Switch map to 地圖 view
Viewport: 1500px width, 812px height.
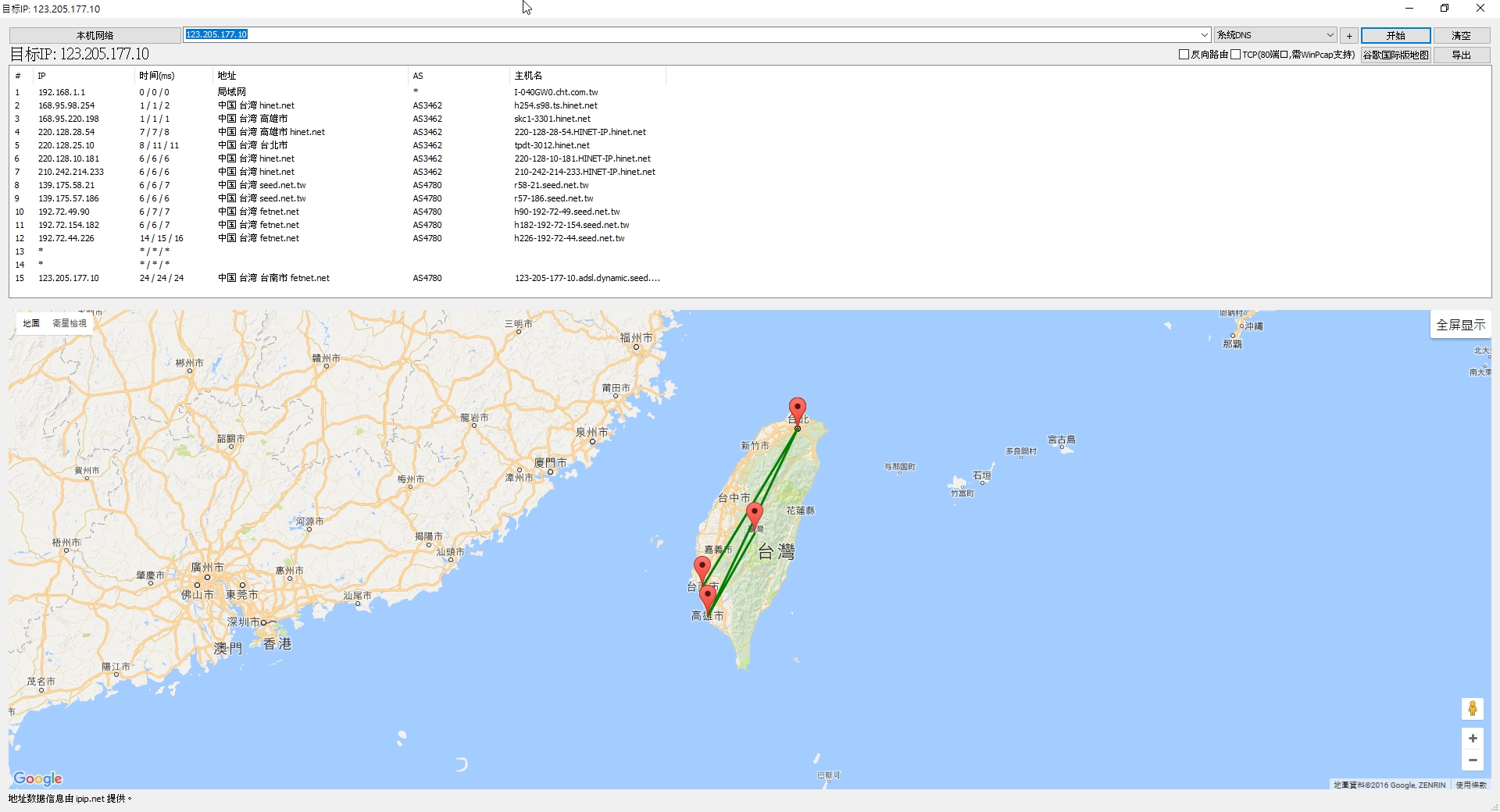click(x=31, y=323)
